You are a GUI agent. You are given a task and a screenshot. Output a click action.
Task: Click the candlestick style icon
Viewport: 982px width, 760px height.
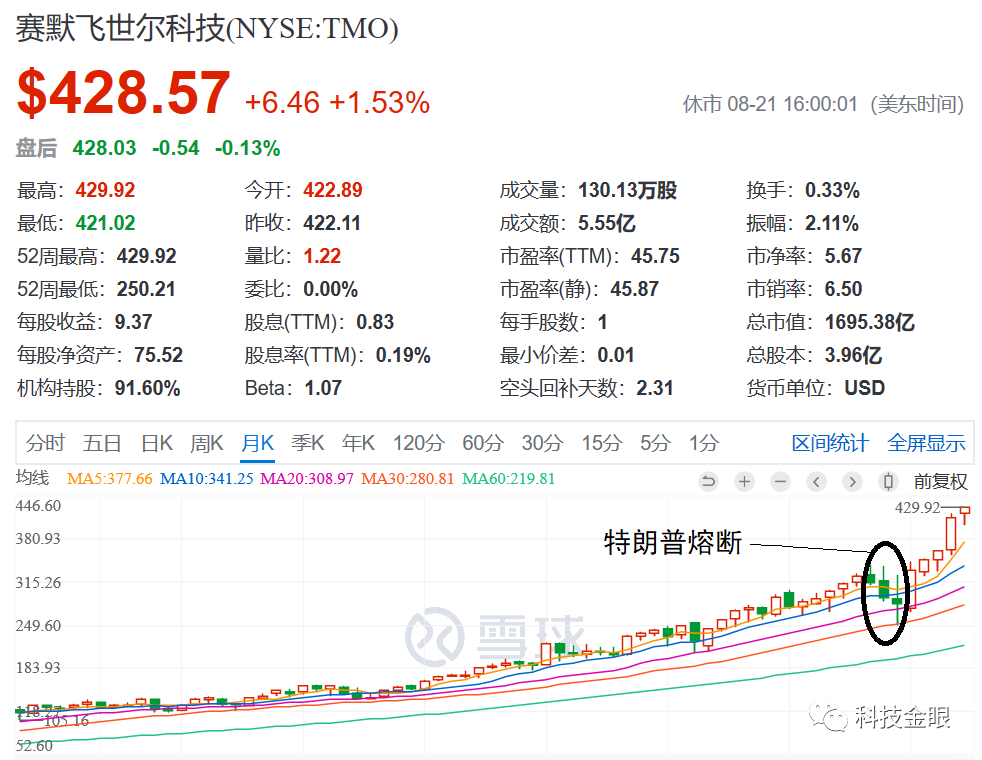[x=887, y=481]
